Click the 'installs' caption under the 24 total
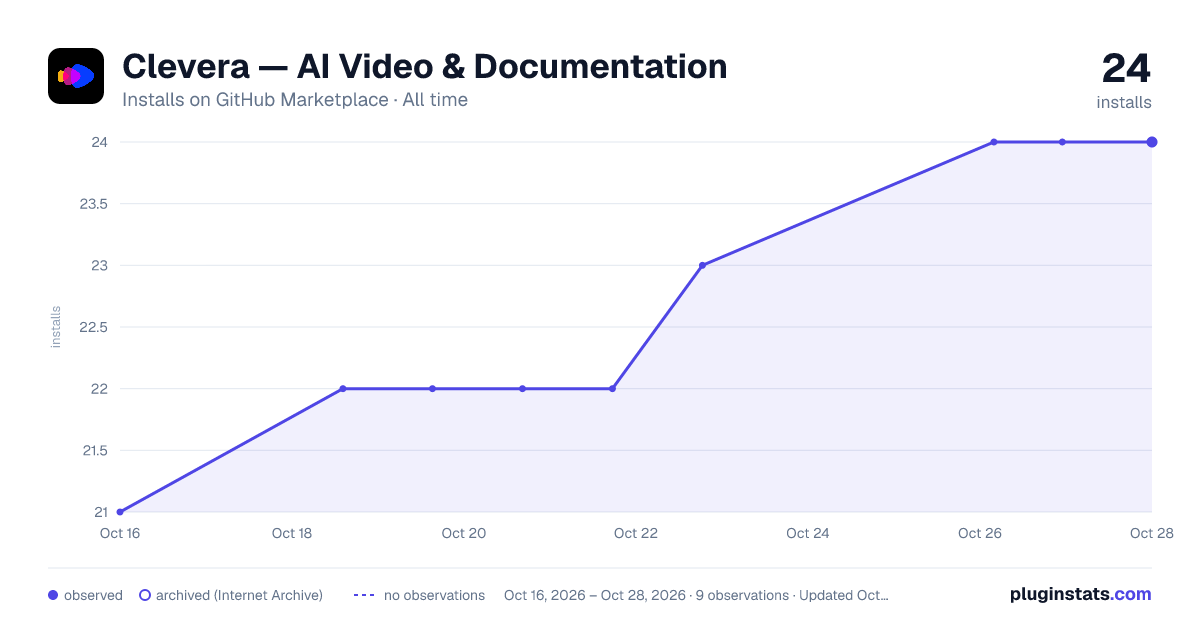The image size is (1200, 630). tap(1124, 102)
